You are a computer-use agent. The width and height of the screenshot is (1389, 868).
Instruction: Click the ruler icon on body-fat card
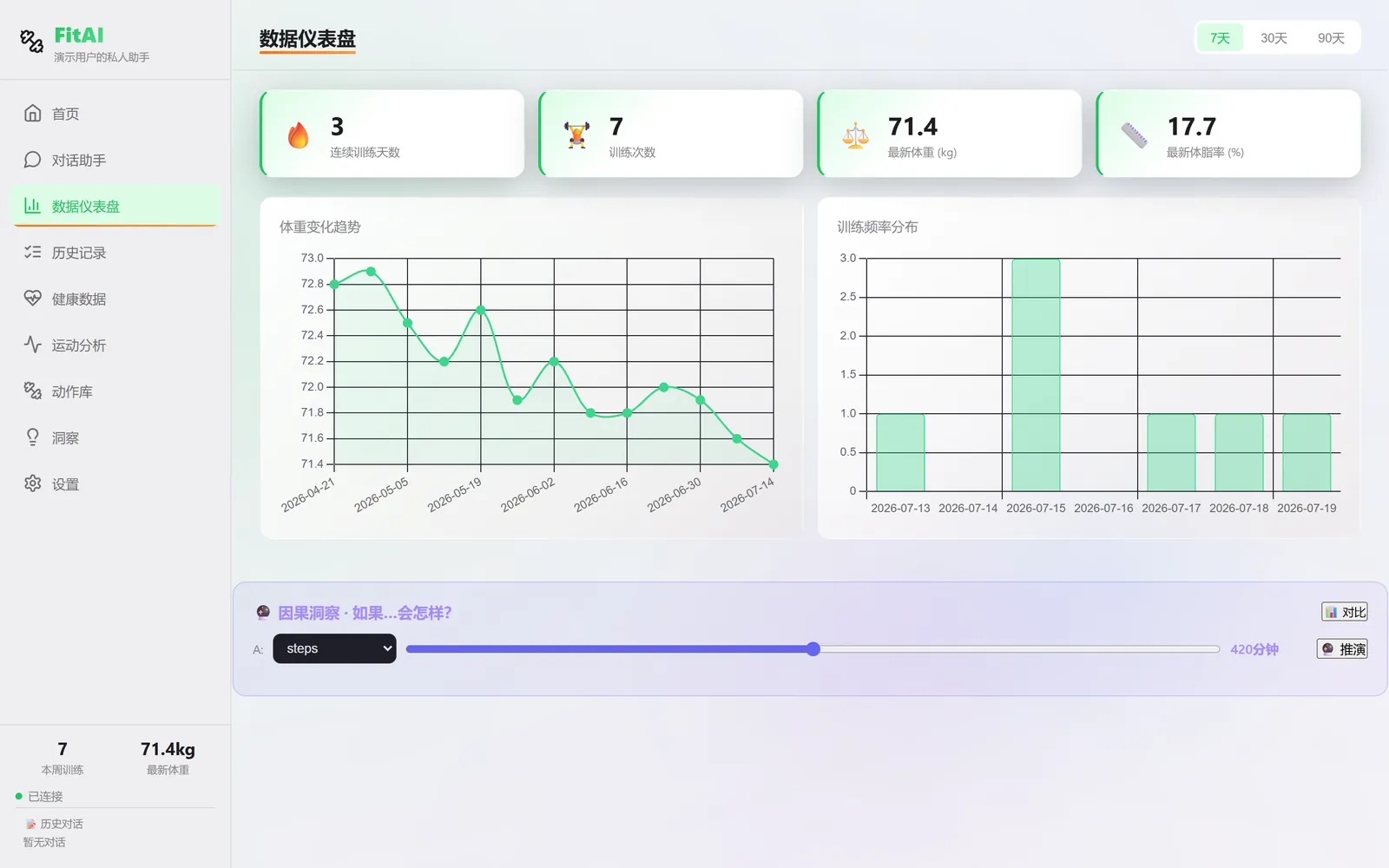click(1134, 135)
